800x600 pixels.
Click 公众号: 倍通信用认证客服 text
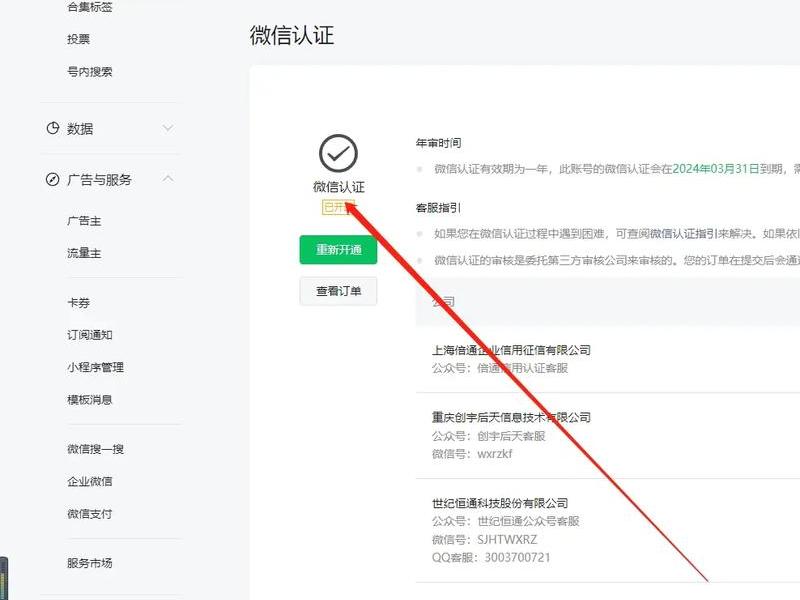[500, 368]
